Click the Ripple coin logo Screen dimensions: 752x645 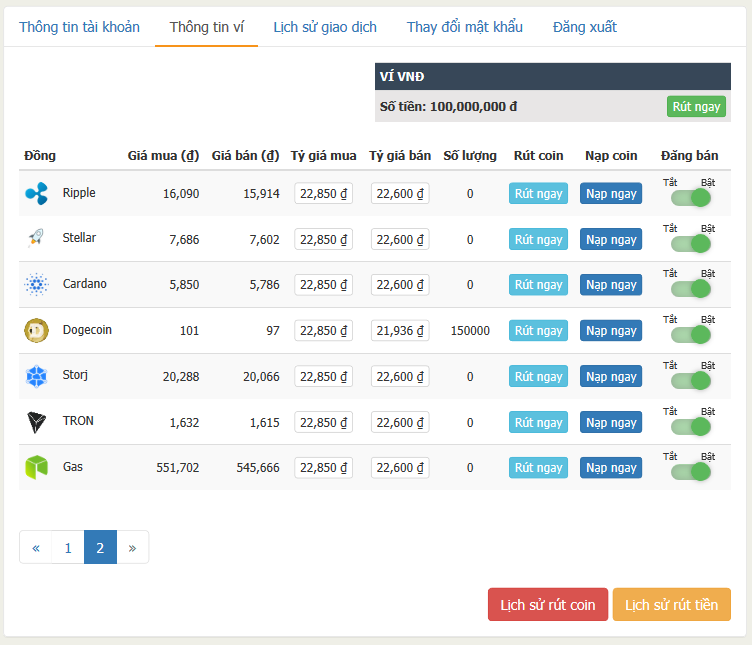36,194
